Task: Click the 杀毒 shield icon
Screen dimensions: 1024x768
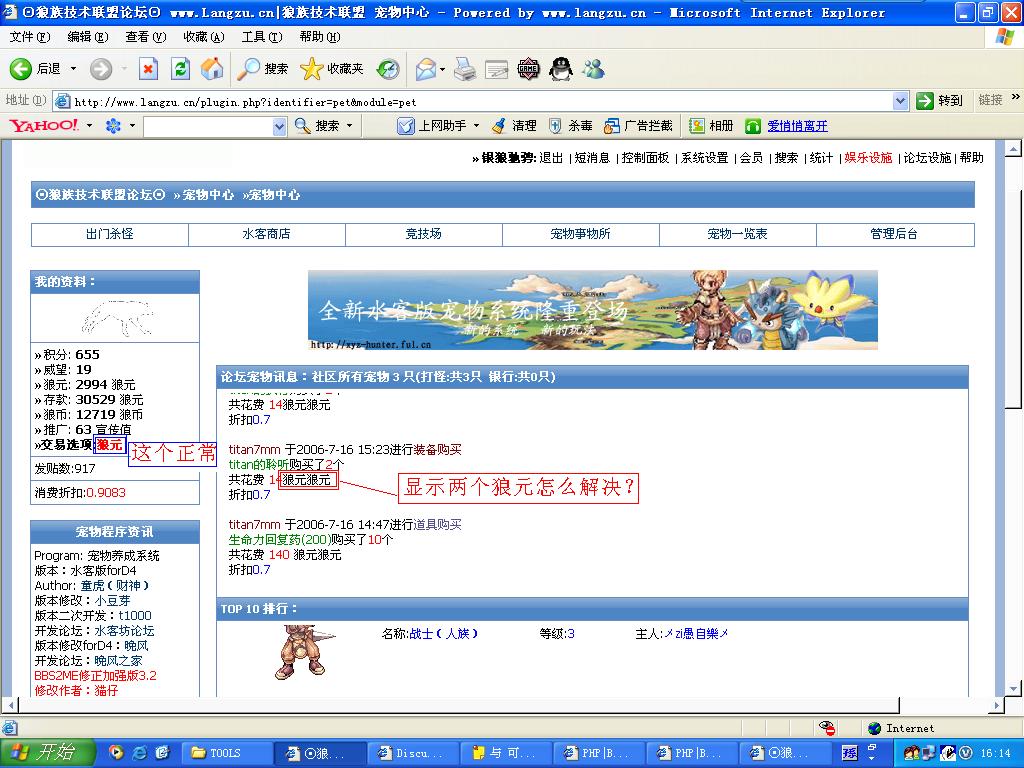Action: 555,126
